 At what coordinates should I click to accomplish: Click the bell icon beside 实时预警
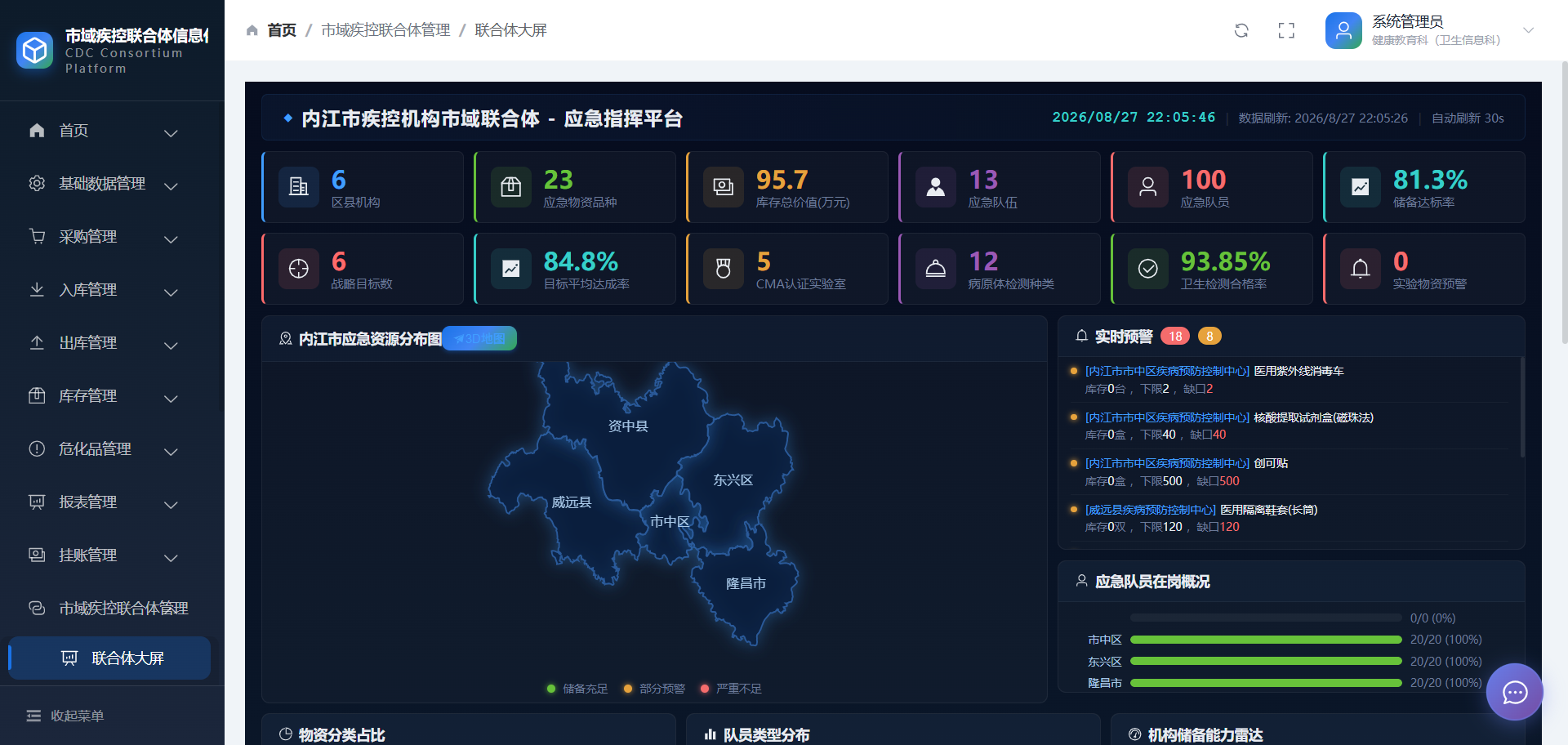(x=1082, y=336)
